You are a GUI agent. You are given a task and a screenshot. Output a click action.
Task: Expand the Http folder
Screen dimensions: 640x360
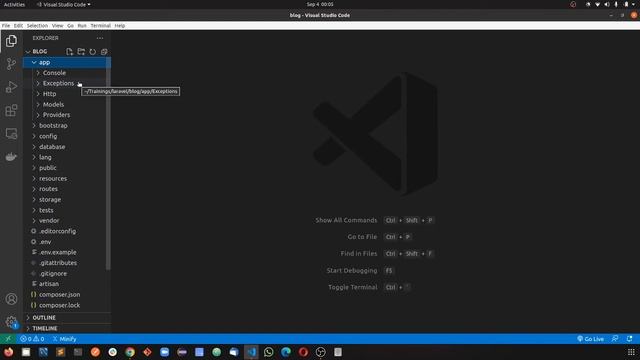[x=66, y=94]
